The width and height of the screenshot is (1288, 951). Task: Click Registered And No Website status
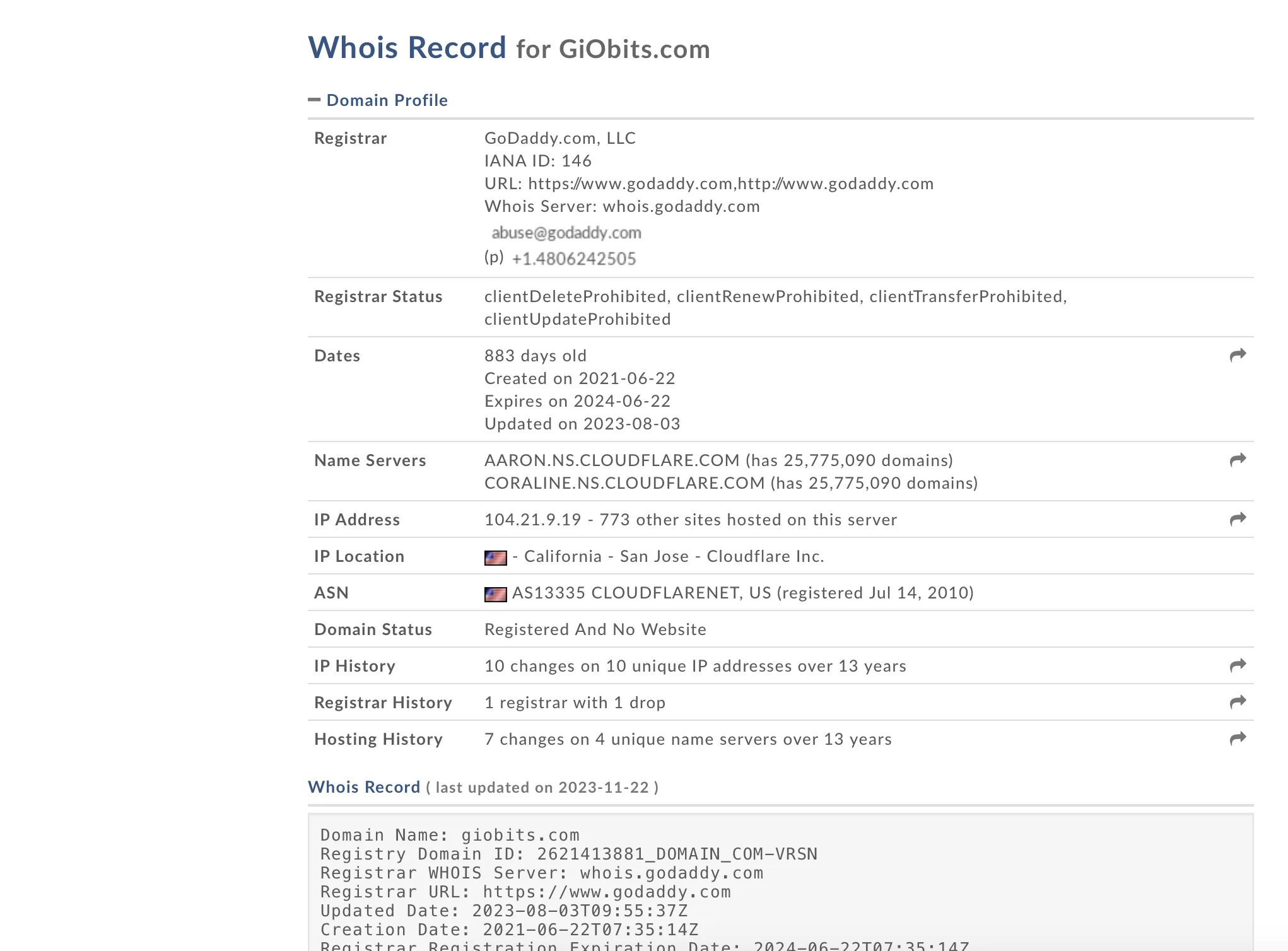(x=595, y=629)
